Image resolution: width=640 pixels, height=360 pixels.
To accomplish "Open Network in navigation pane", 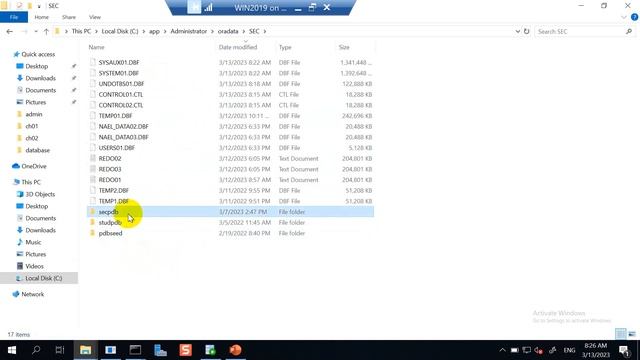I will pyautogui.click(x=32, y=294).
